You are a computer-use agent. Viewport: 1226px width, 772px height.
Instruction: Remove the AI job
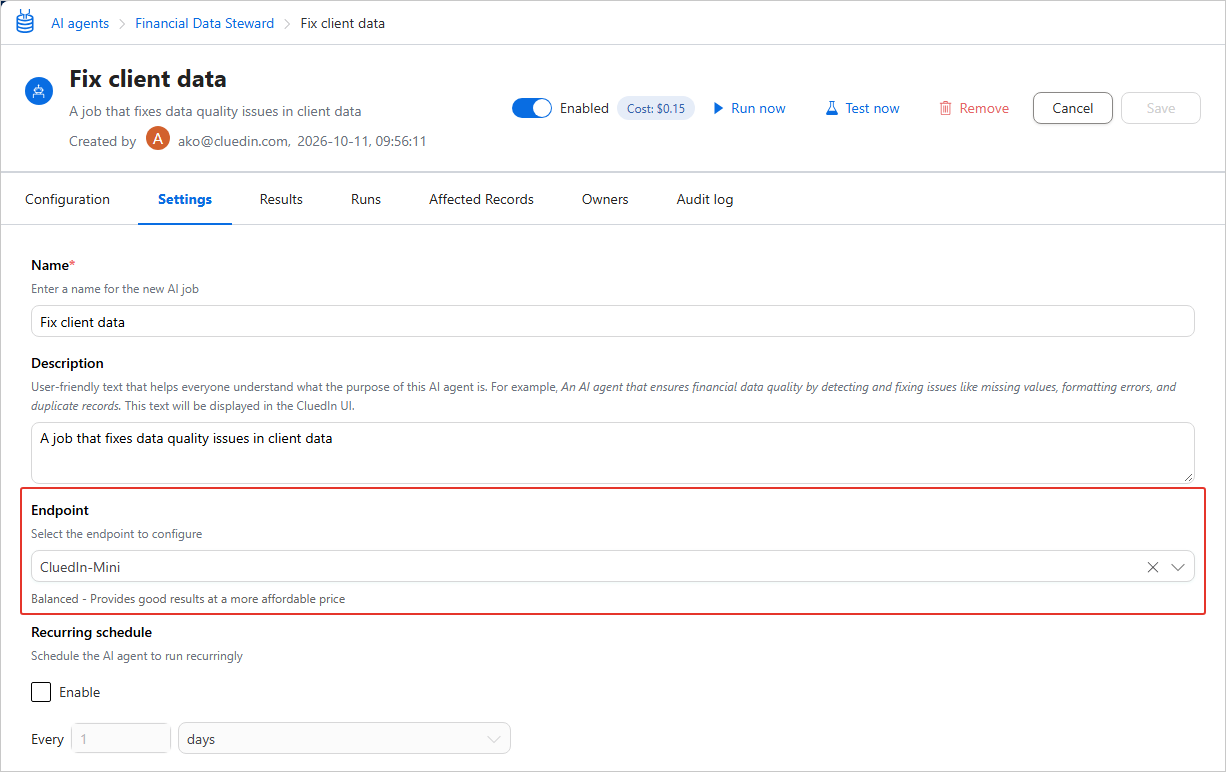[x=974, y=108]
